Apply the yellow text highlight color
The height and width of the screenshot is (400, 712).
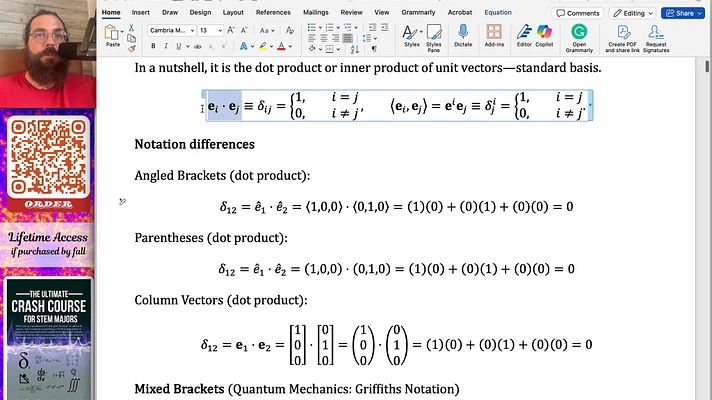coord(262,47)
